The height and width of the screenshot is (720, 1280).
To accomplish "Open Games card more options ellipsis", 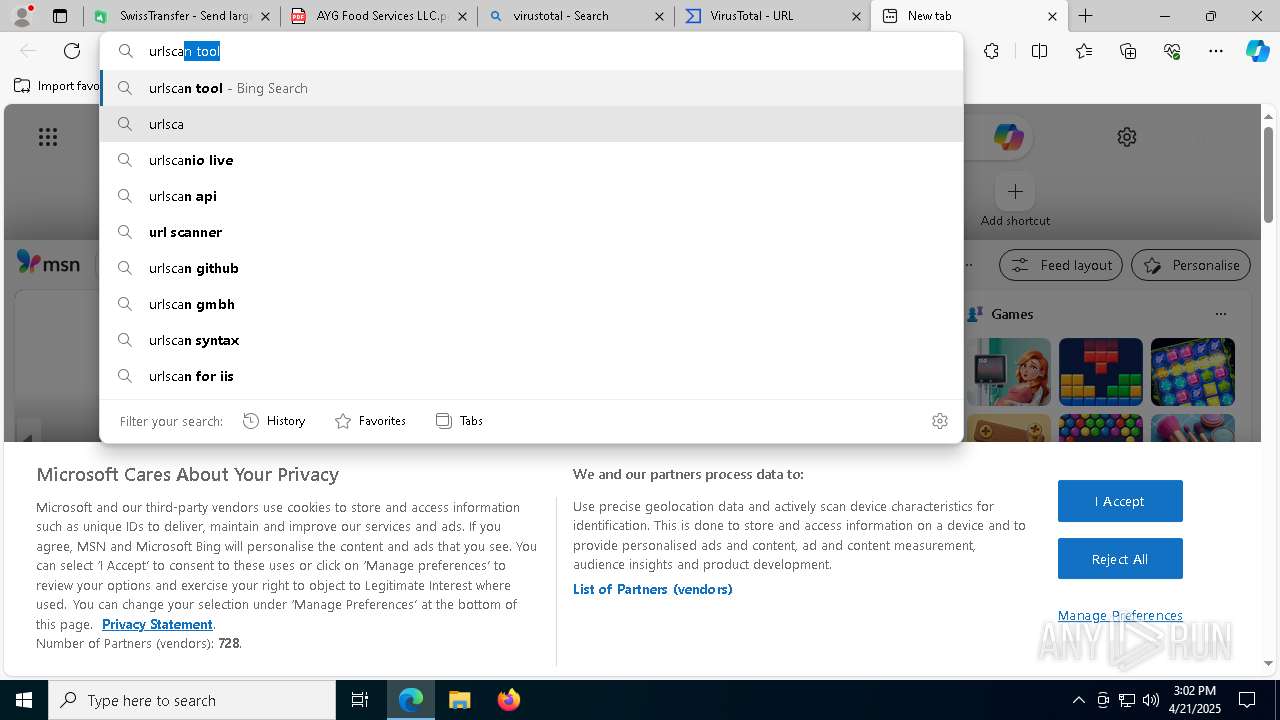I will point(1220,314).
